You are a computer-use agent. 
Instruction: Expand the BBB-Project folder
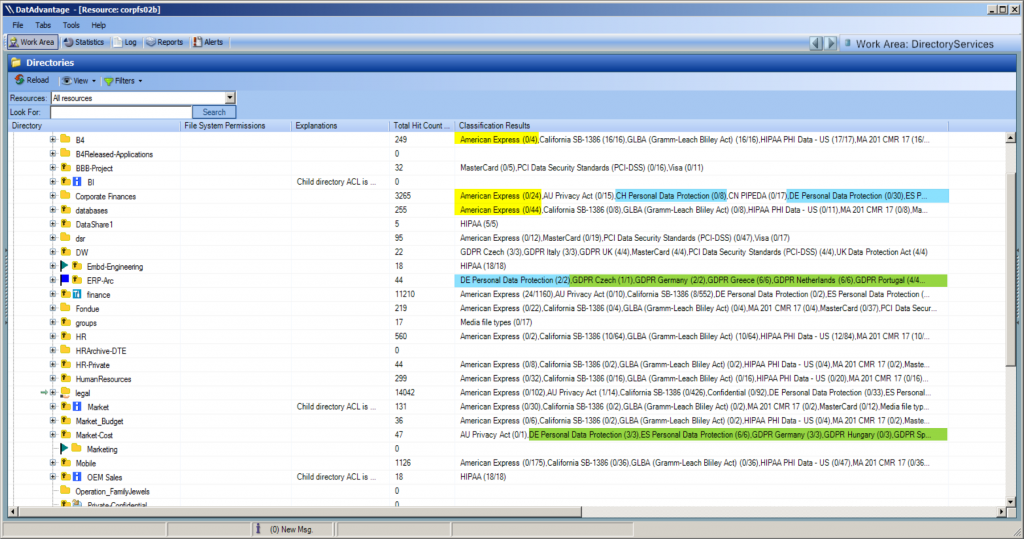pos(53,168)
